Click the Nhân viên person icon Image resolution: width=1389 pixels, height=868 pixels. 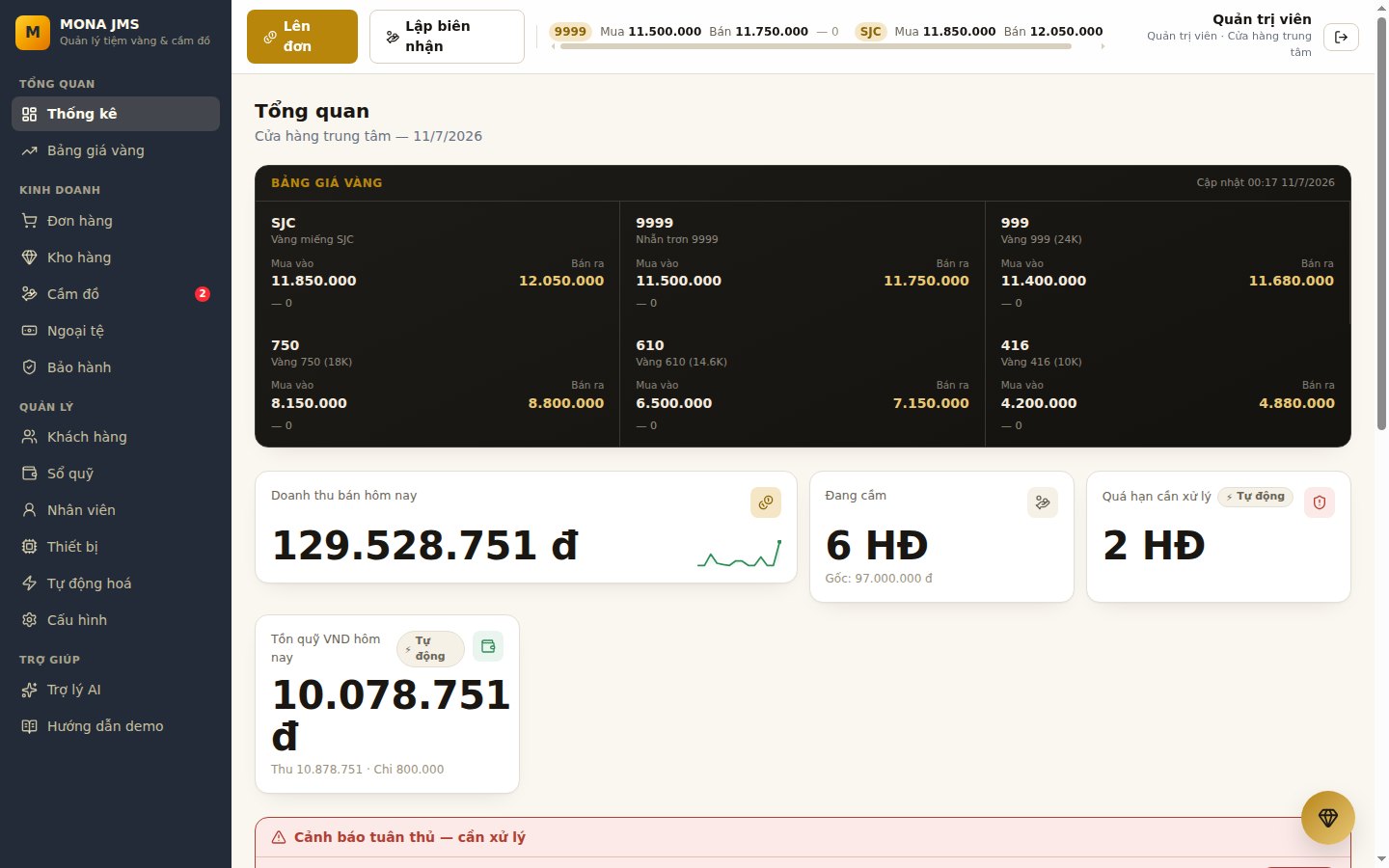(x=30, y=510)
